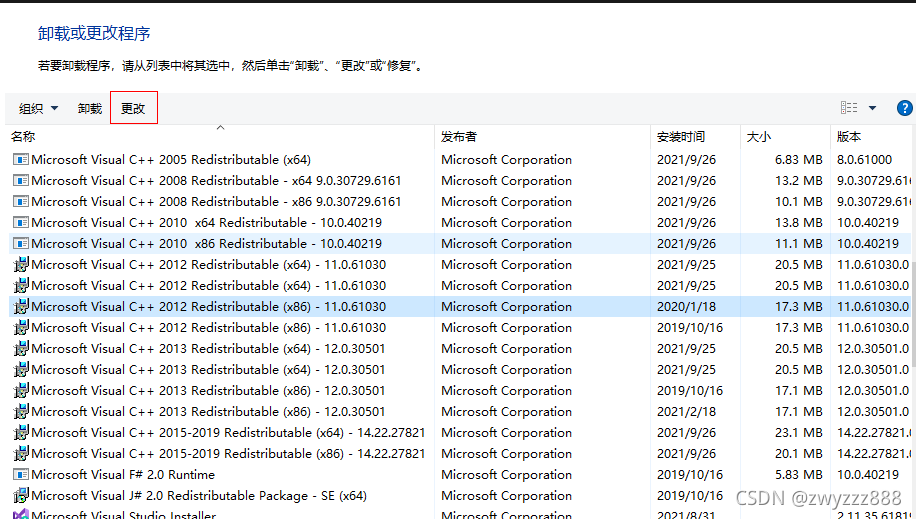Click the 13.8 MB size cell

click(799, 223)
